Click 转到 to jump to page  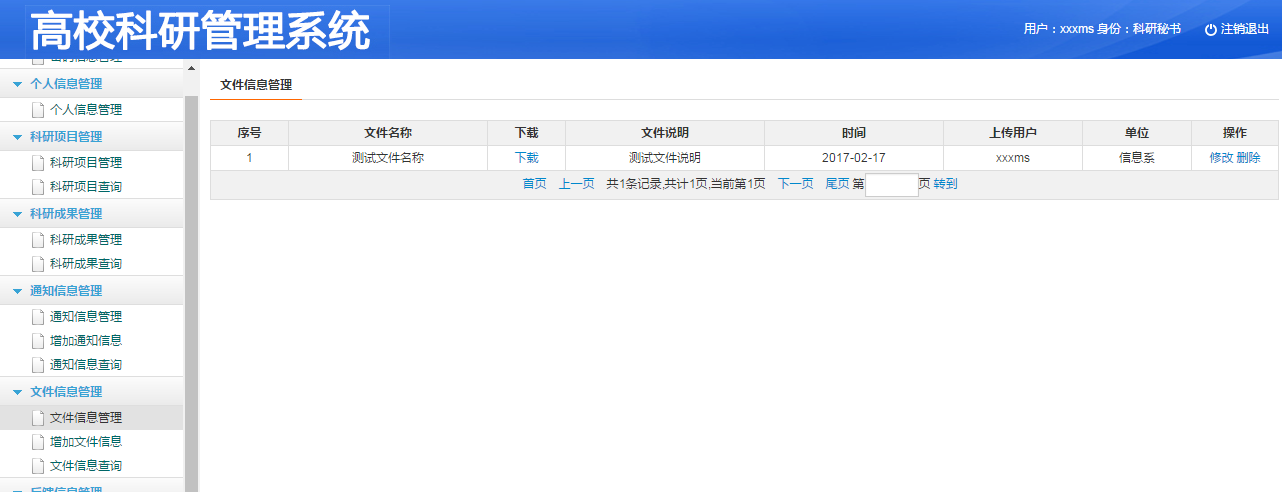[x=945, y=184]
